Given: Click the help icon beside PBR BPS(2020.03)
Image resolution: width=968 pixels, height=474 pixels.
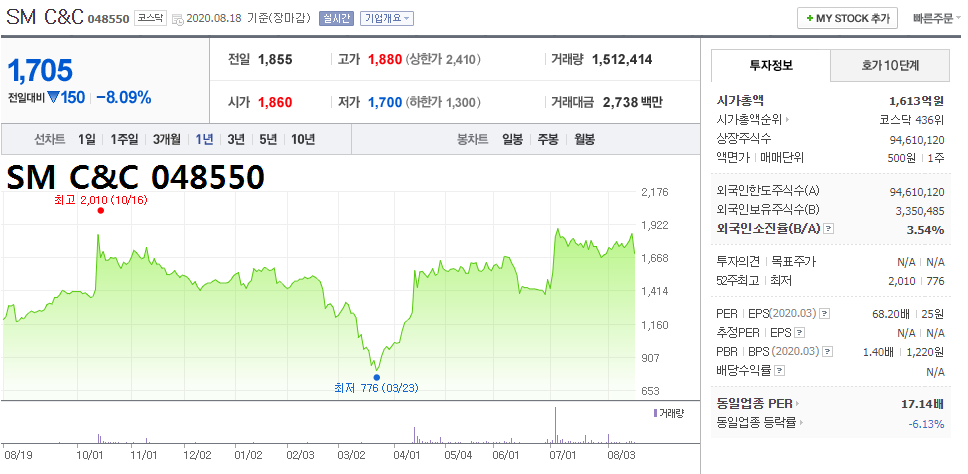Looking at the screenshot, I should [x=828, y=352].
